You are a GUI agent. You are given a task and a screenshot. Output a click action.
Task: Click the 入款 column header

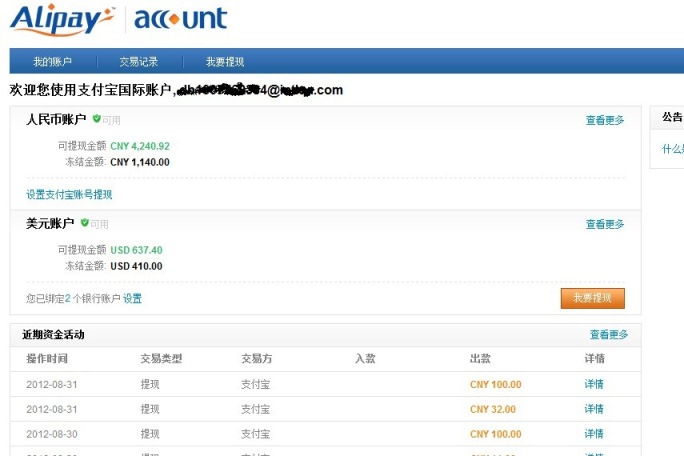(365, 359)
